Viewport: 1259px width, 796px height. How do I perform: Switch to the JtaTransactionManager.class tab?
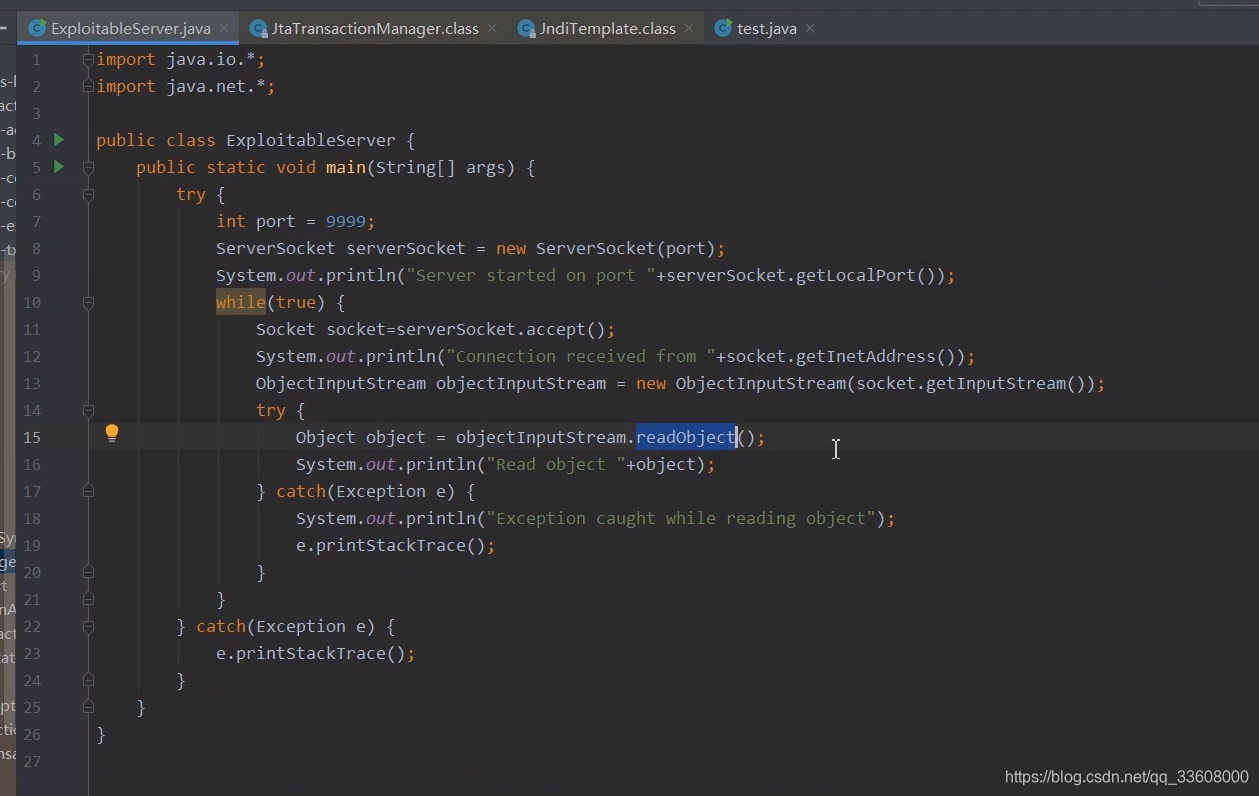(x=374, y=28)
